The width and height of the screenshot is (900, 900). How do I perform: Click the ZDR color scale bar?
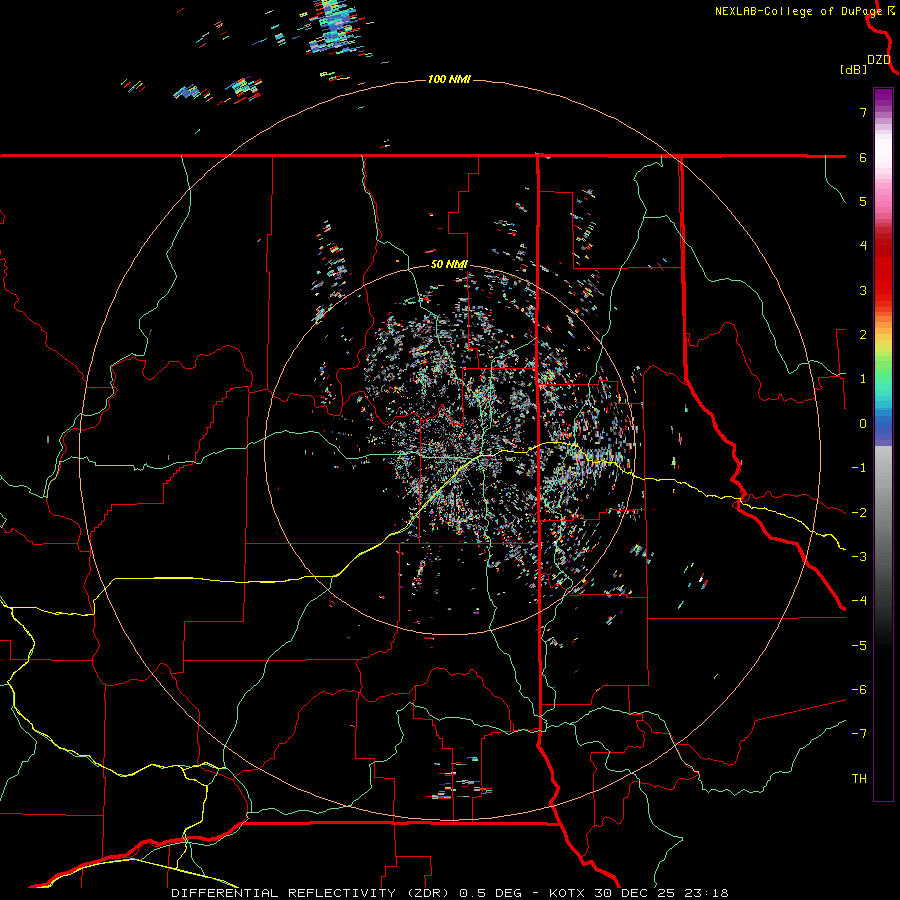[883, 444]
